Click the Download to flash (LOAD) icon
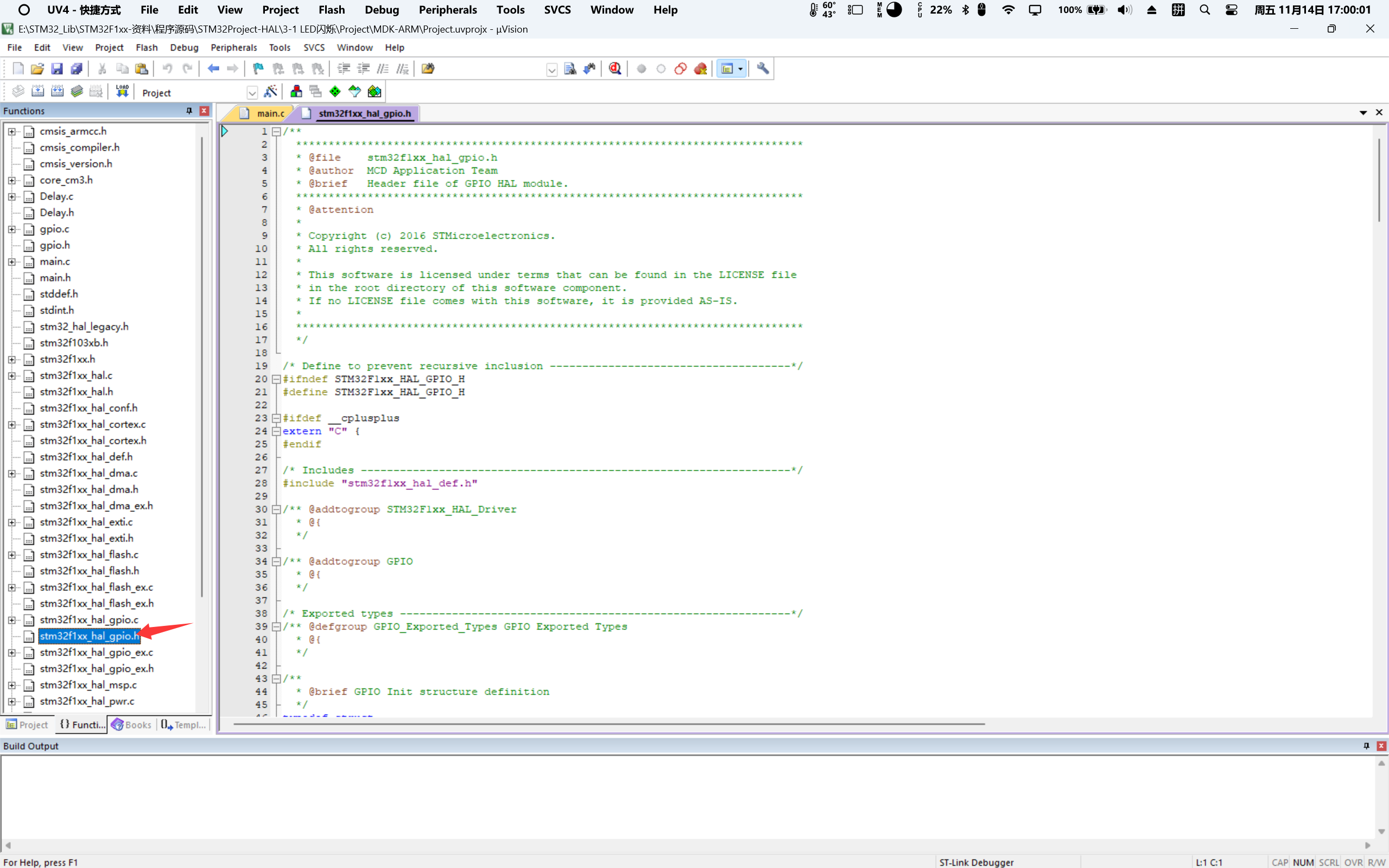Viewport: 1389px width, 868px height. point(122,92)
